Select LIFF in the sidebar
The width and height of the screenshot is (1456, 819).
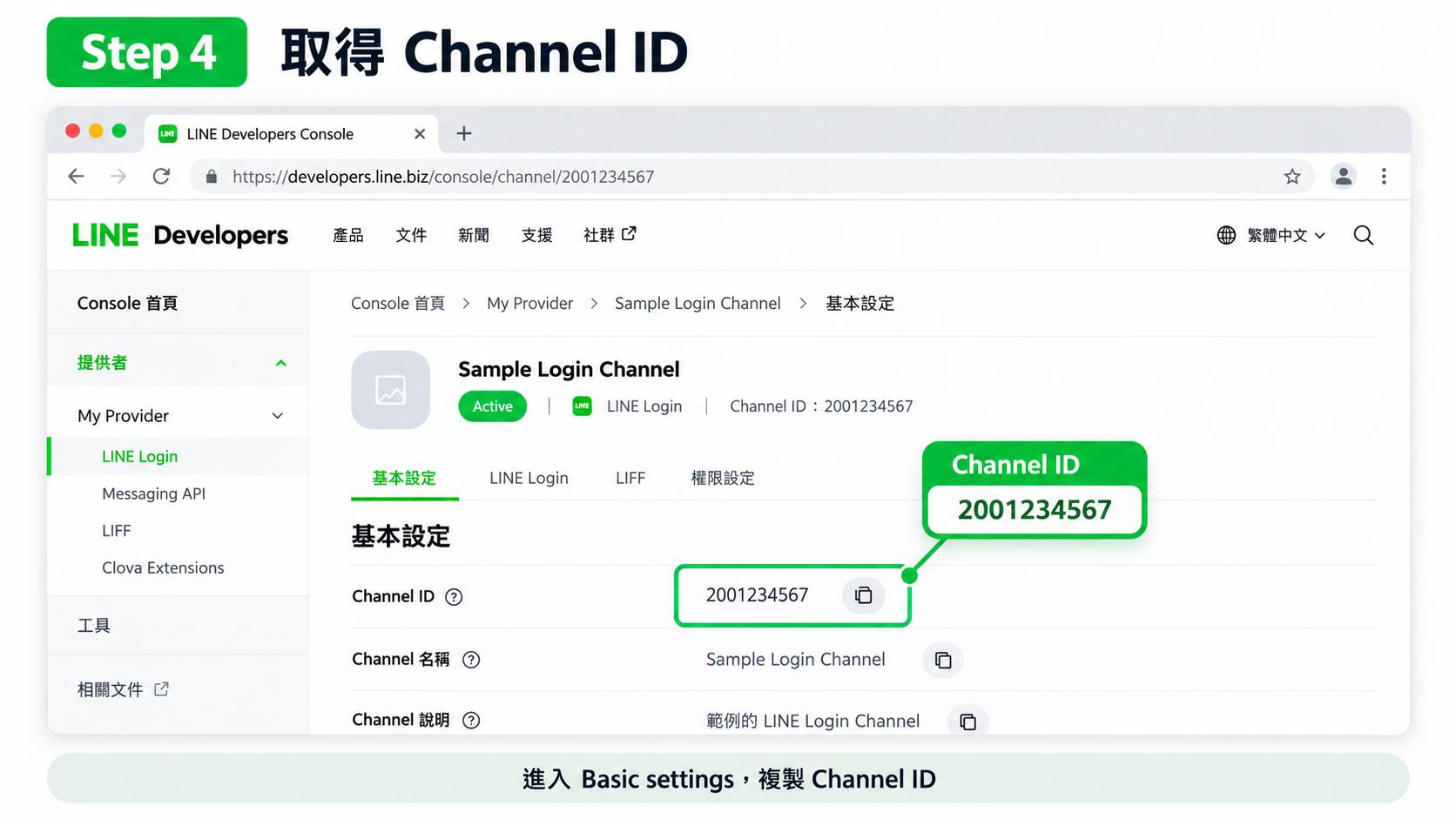pos(116,531)
